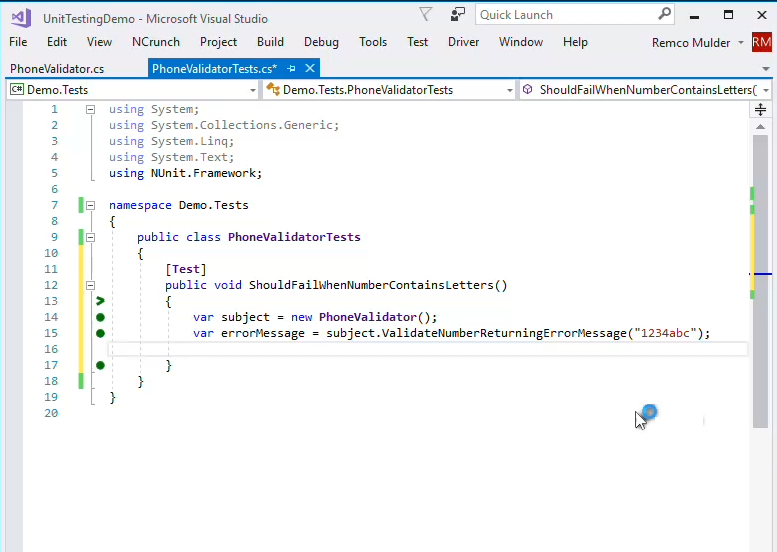The height and width of the screenshot is (552, 777).
Task: Pin the PhoneValidatorTests.cs tab
Action: 291,68
